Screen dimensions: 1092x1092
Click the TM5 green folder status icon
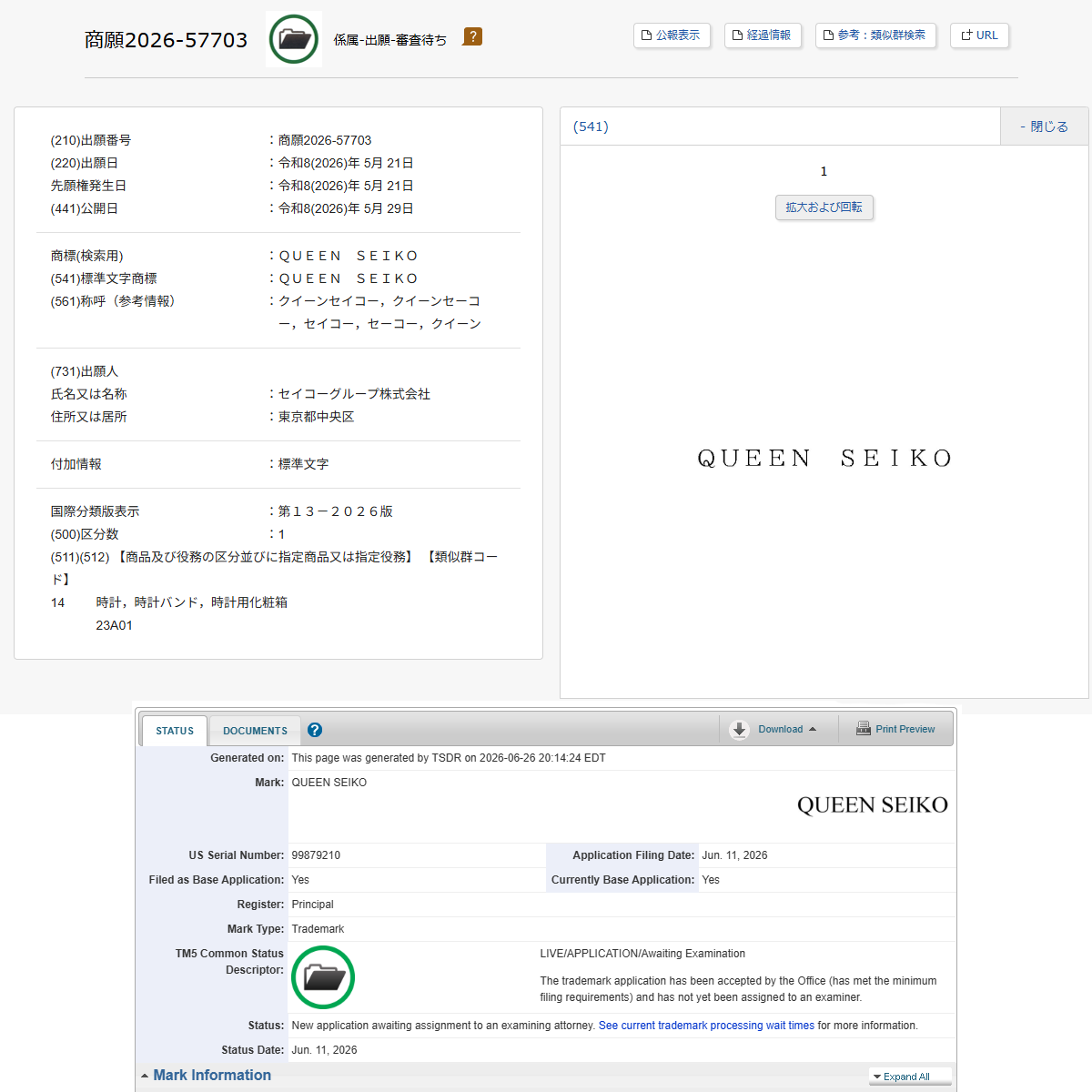(x=323, y=977)
